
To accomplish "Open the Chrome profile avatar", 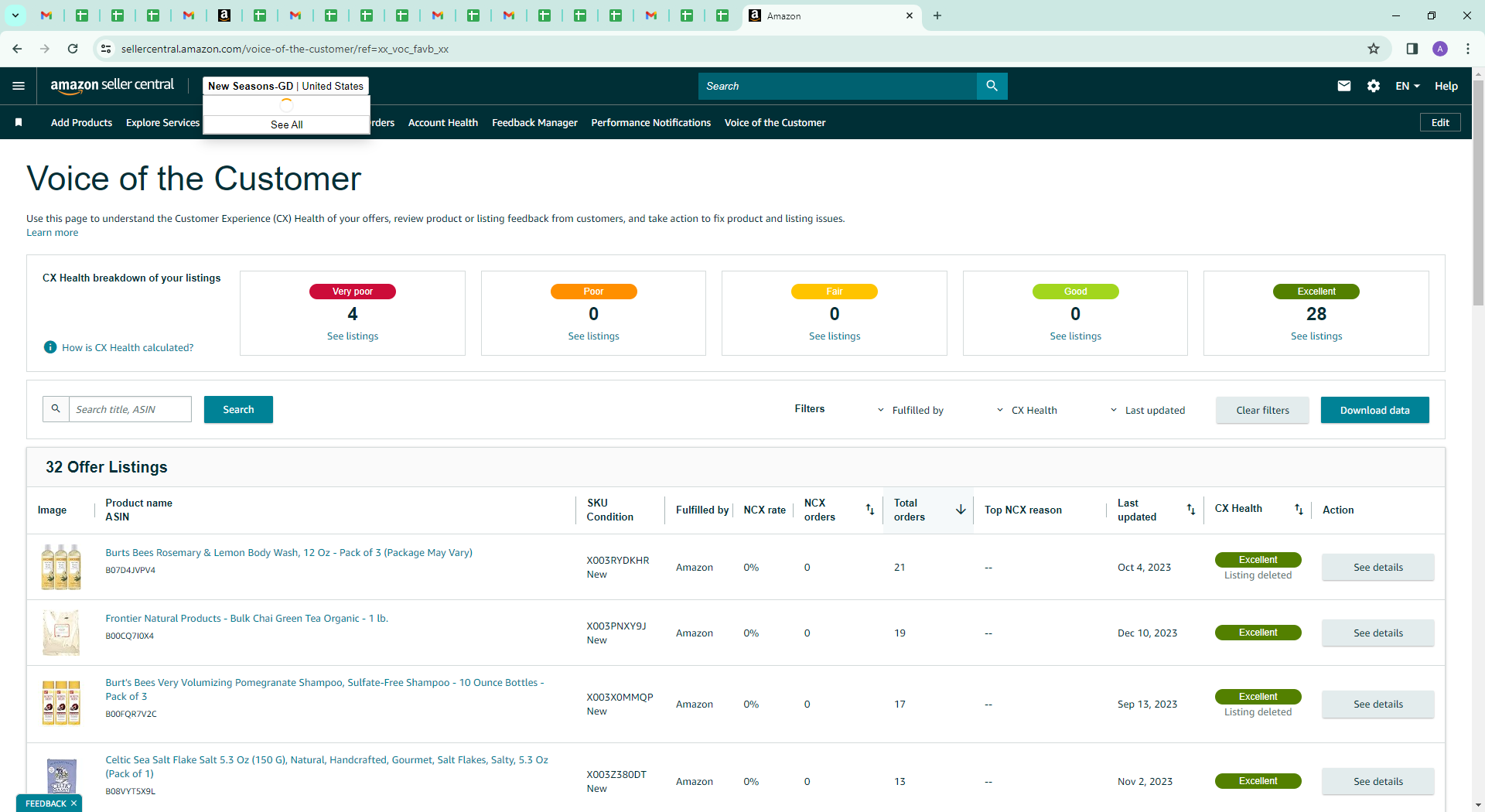I will 1440,49.
